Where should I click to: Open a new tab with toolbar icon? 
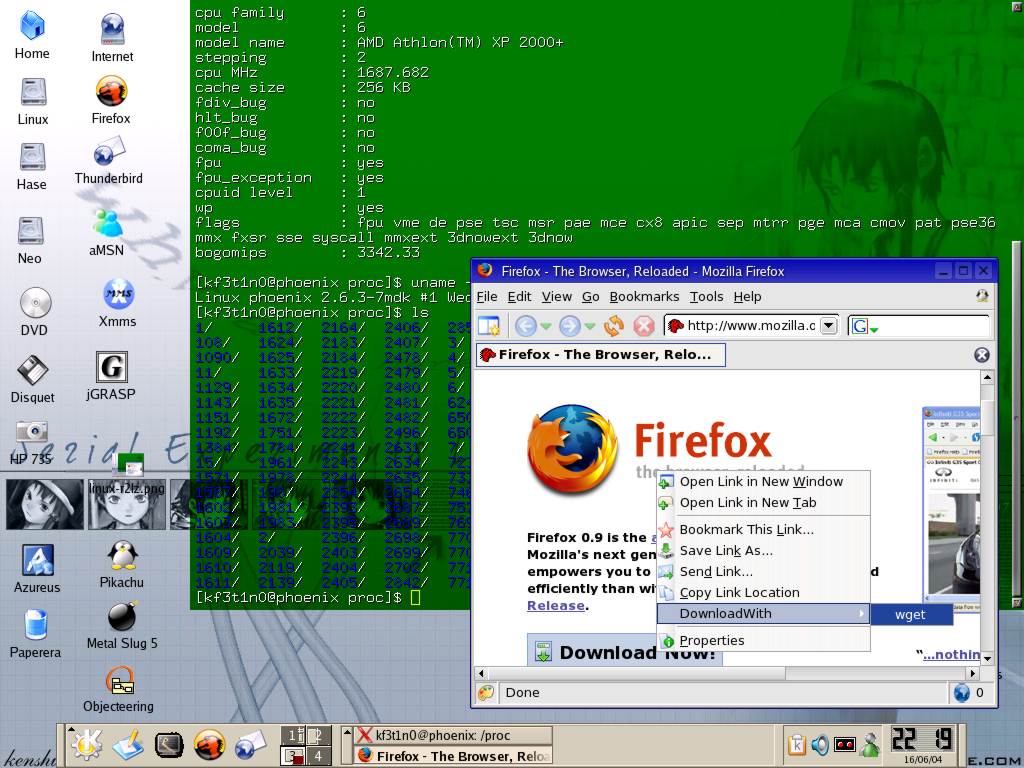[x=488, y=325]
